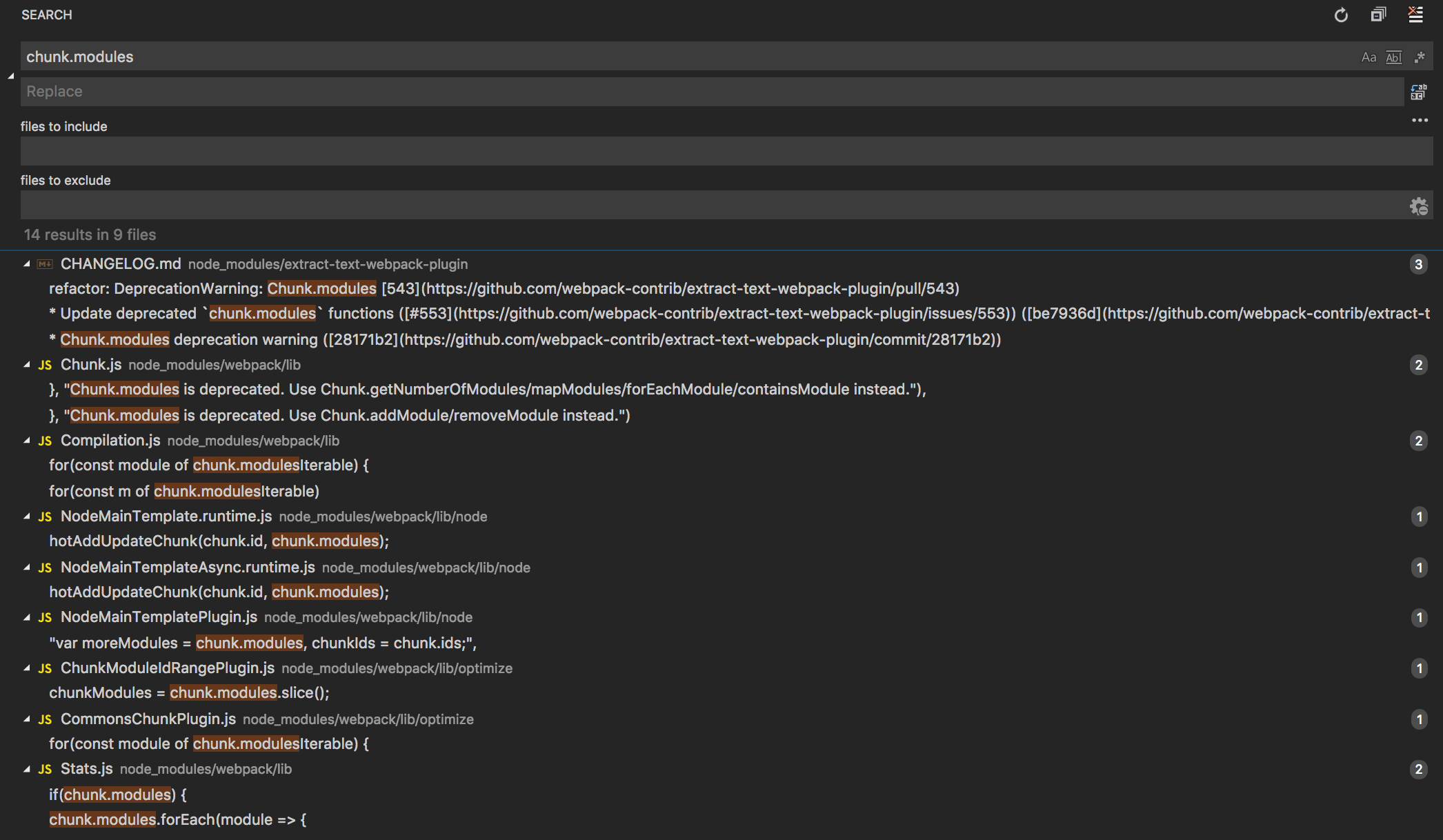Refresh the search results
The width and height of the screenshot is (1443, 840).
point(1341,15)
